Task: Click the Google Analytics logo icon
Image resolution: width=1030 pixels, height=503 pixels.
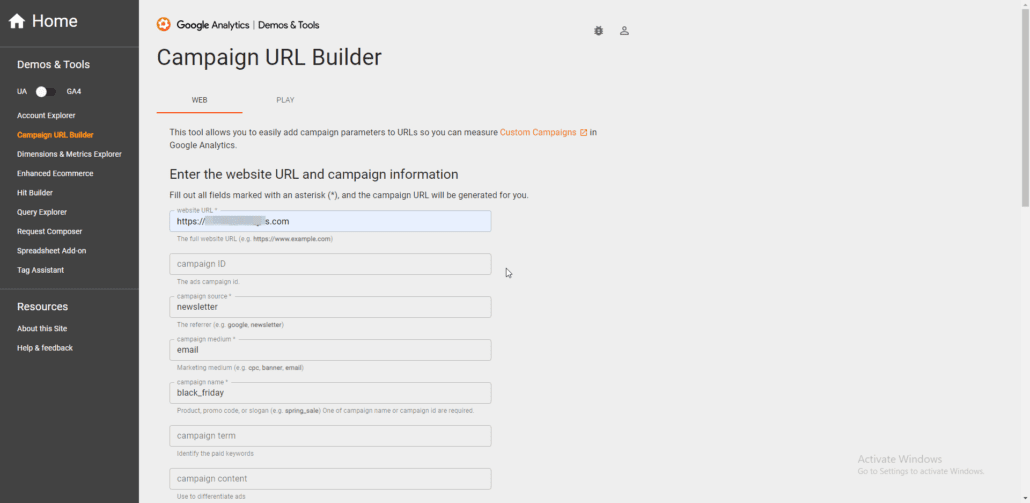Action: 164,25
